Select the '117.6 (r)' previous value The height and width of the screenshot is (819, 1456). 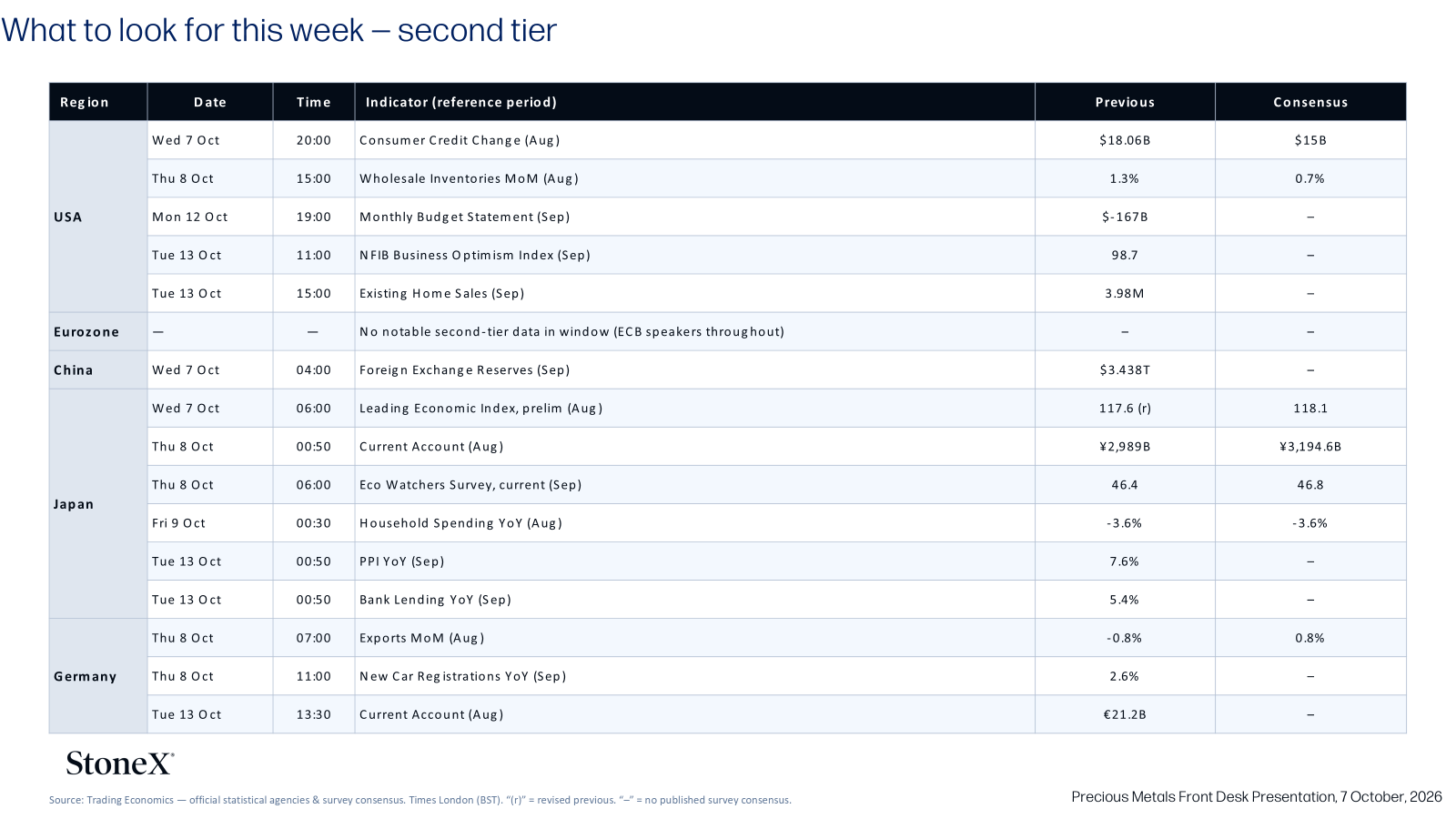point(1125,408)
